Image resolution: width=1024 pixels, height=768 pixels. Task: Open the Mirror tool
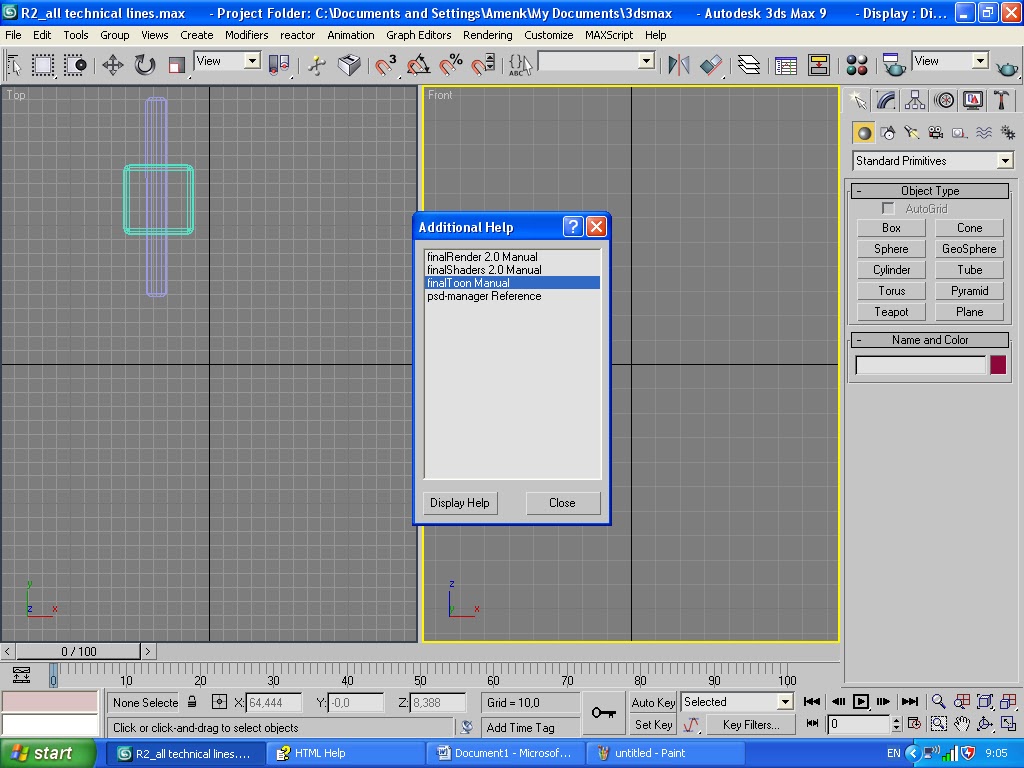coord(678,65)
